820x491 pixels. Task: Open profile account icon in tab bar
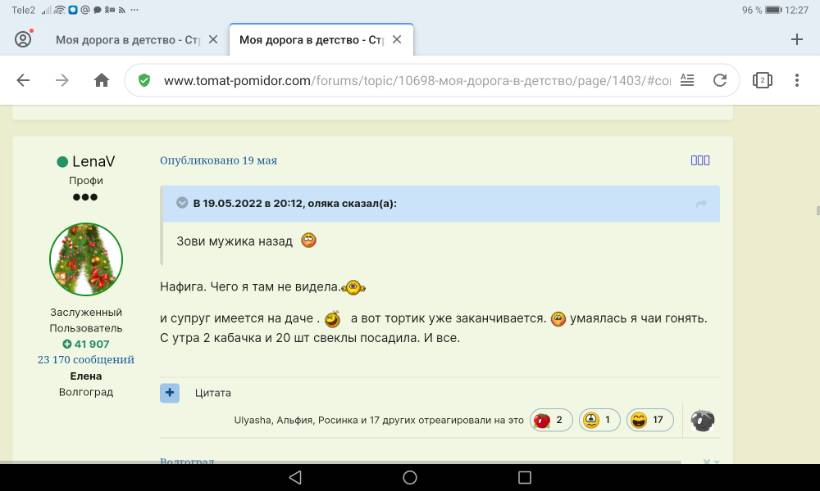click(x=23, y=40)
